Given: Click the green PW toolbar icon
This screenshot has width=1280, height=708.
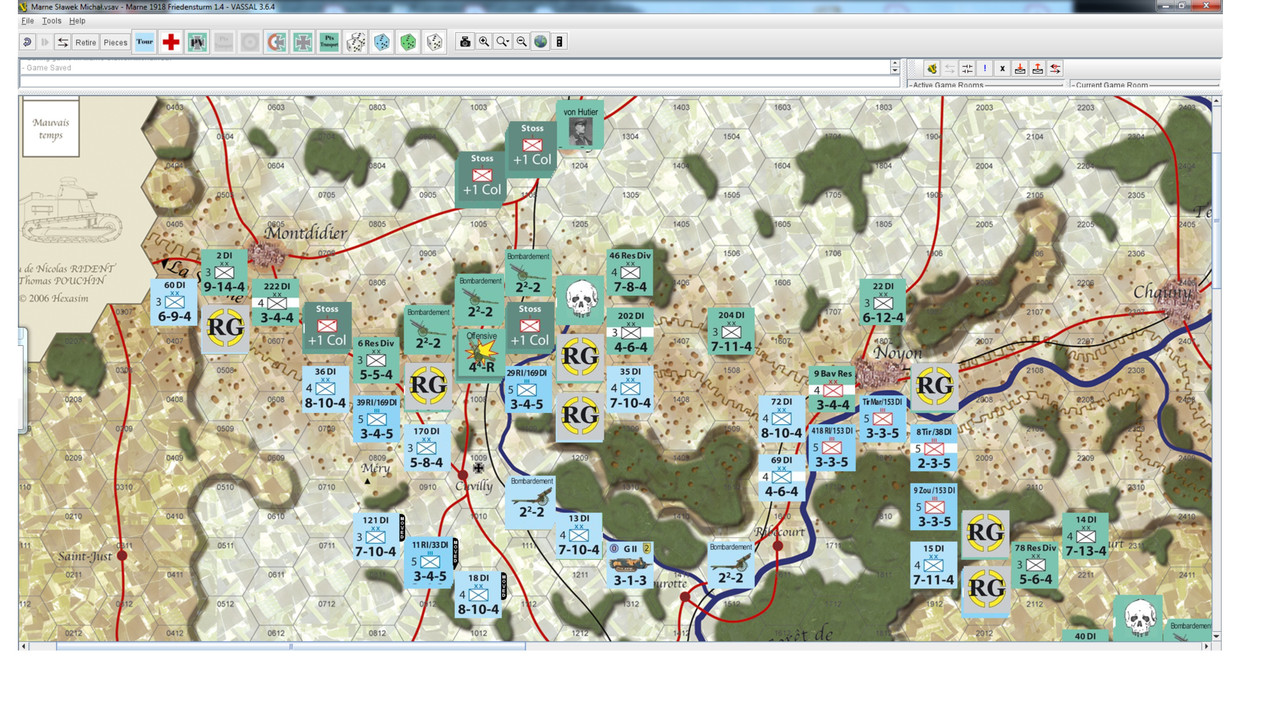Looking at the screenshot, I should point(197,42).
